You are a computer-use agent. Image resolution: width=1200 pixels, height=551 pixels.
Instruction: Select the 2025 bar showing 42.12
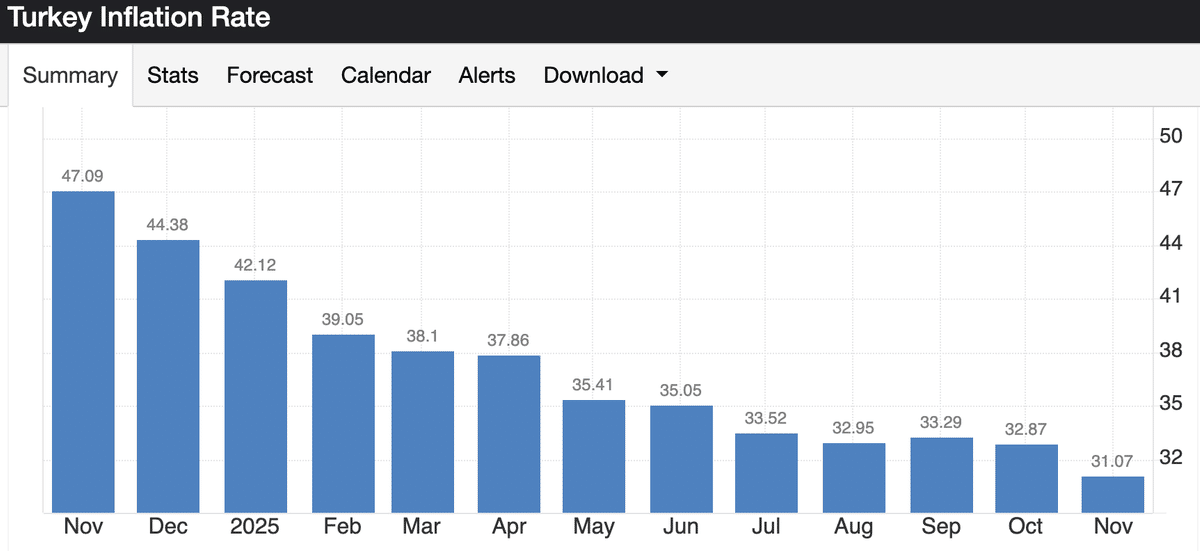(256, 395)
